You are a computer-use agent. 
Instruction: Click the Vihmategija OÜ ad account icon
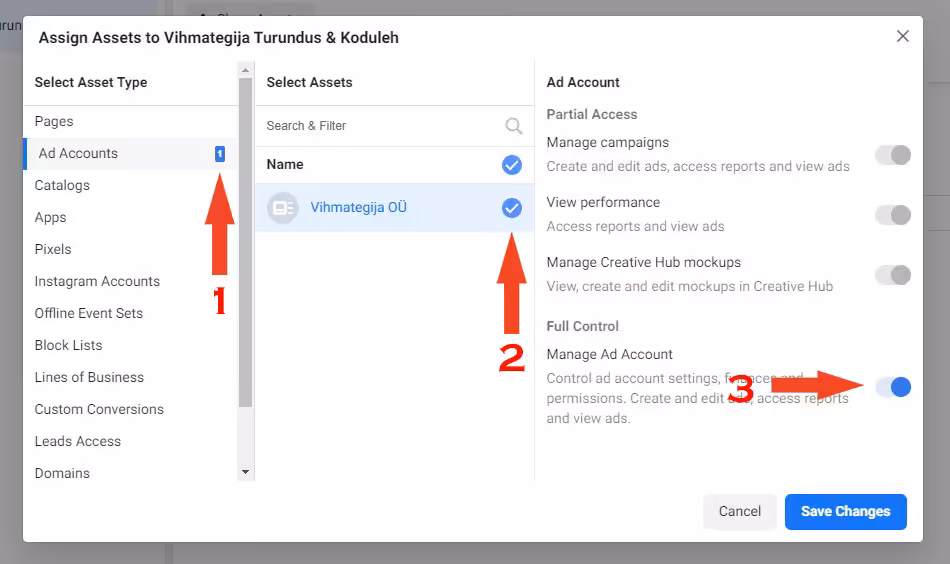tap(283, 208)
